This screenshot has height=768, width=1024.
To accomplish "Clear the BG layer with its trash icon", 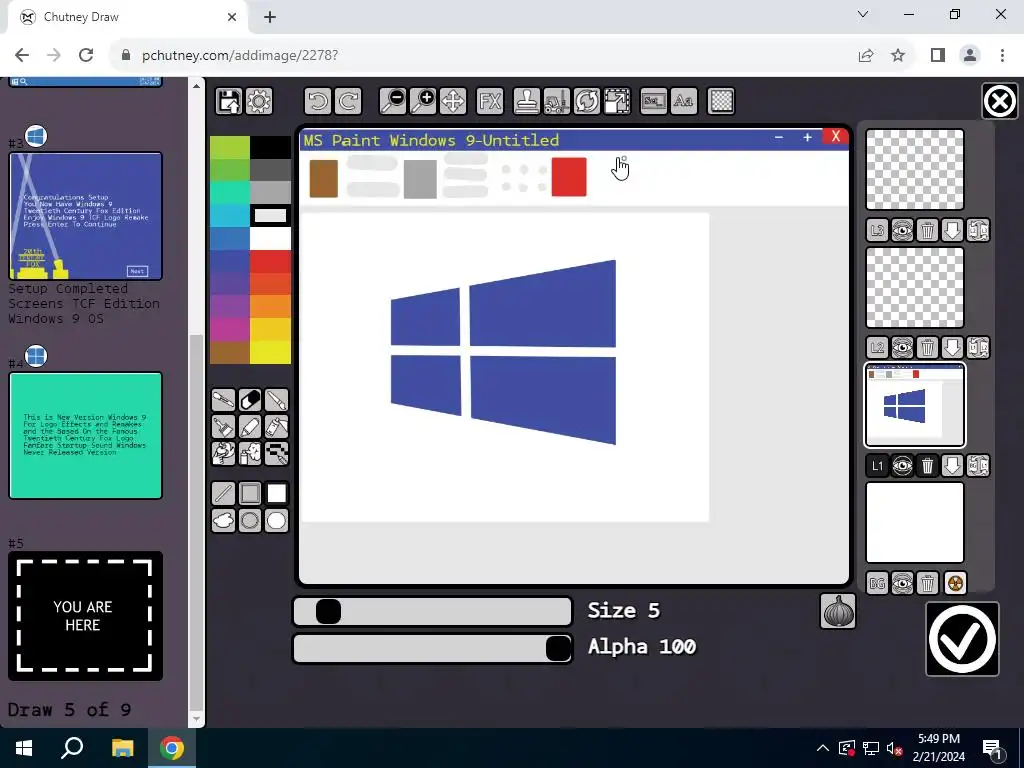I will [x=927, y=583].
